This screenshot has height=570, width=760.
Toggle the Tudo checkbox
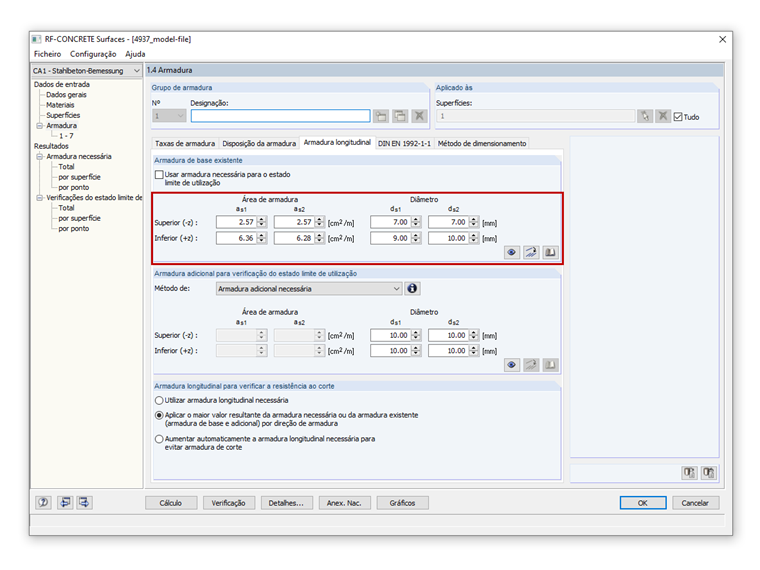678,117
